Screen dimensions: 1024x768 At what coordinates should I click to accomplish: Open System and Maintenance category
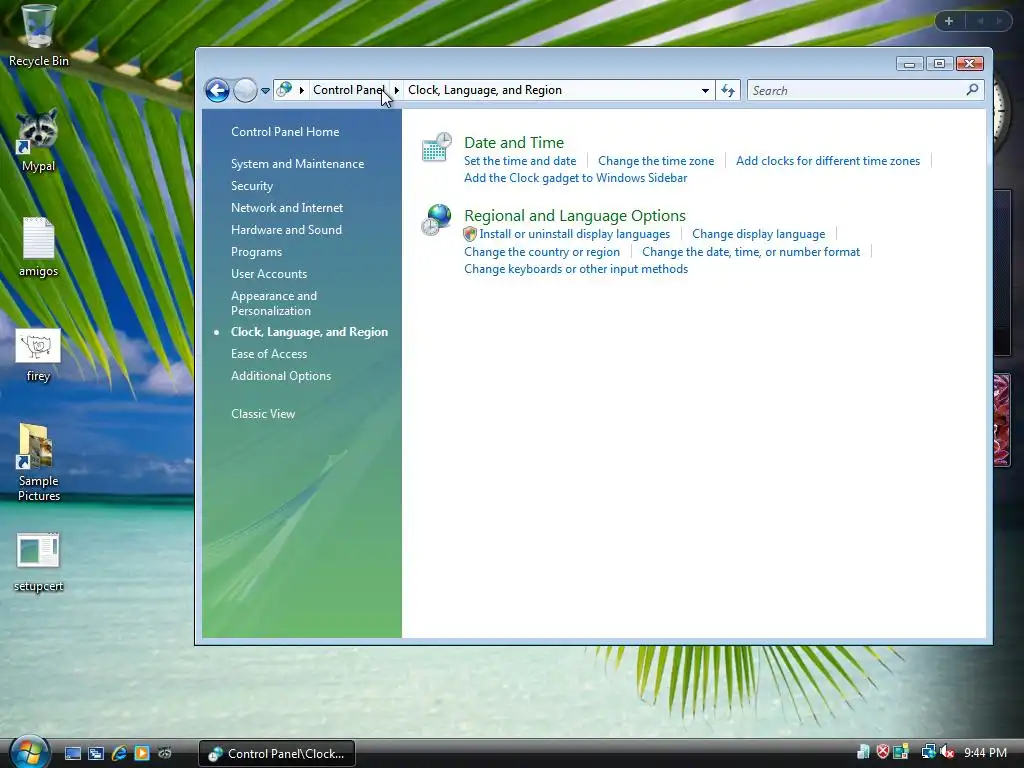click(x=297, y=164)
